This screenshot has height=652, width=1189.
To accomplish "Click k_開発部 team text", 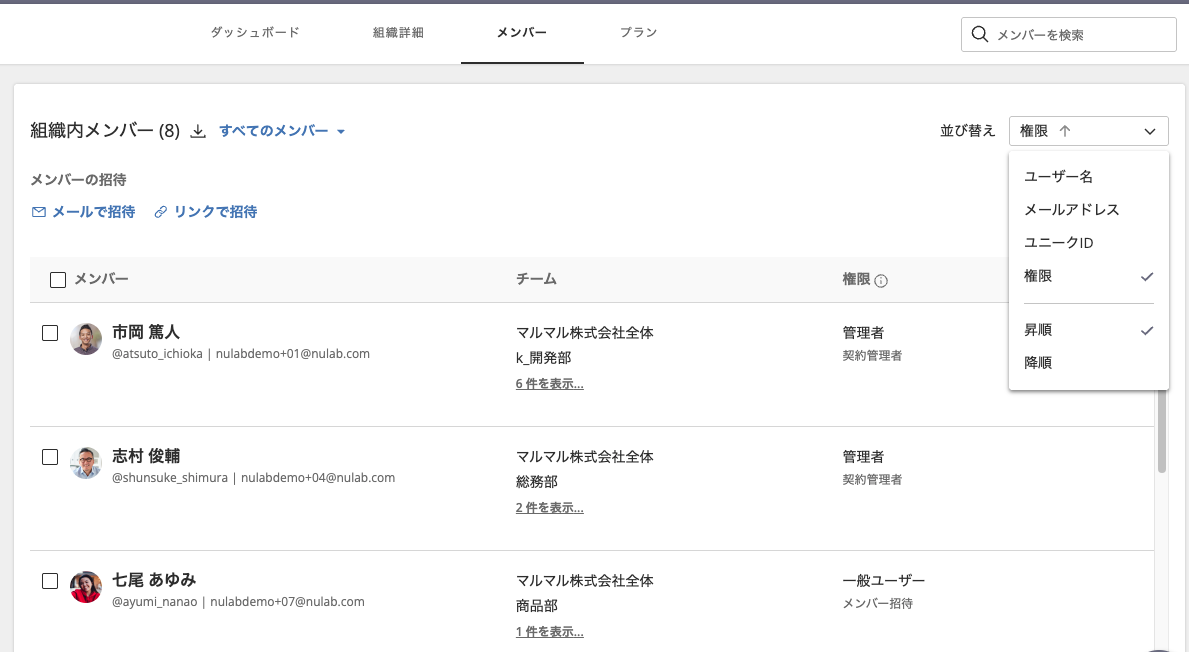I will 543,358.
